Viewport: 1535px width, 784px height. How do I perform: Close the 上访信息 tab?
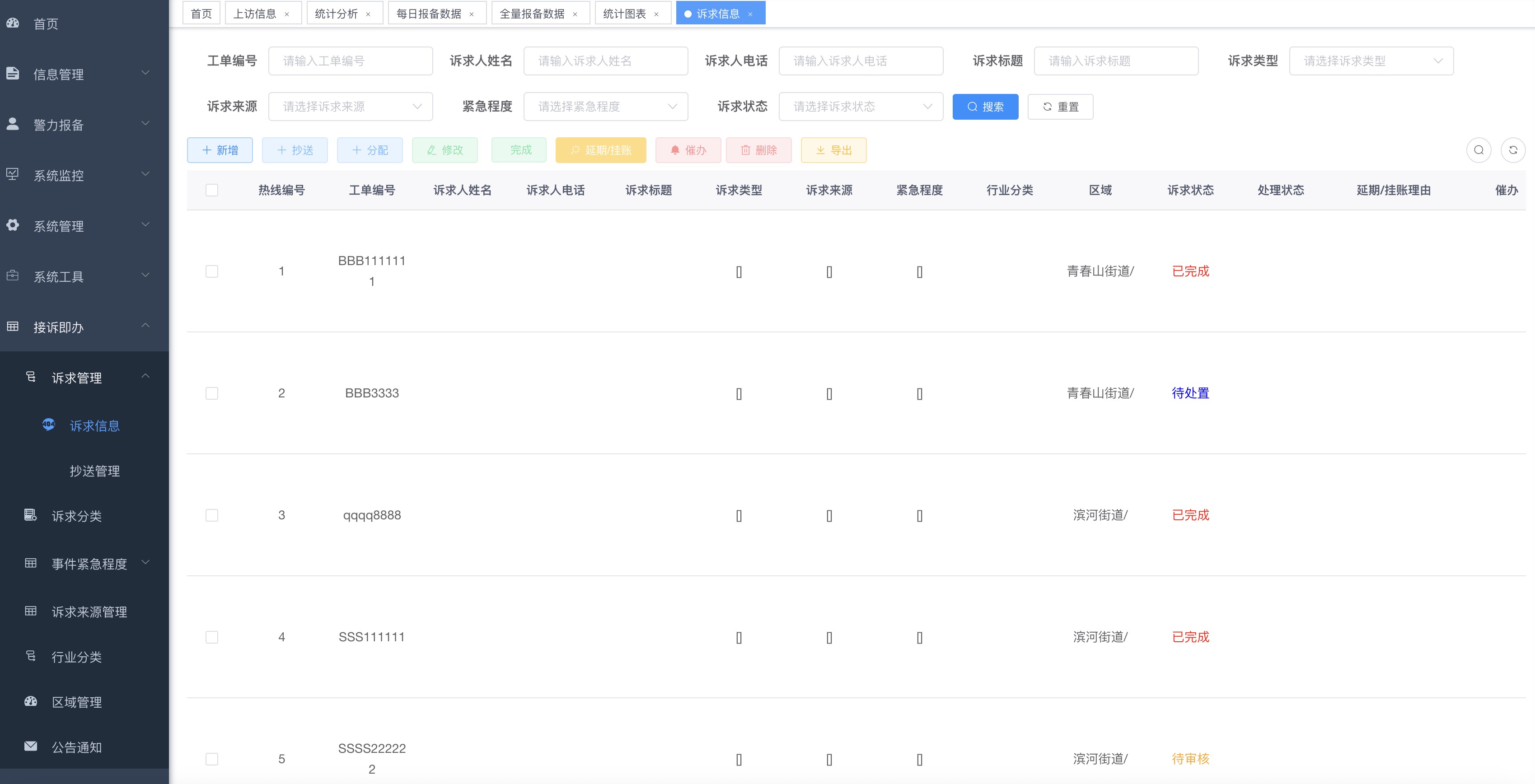pos(287,14)
